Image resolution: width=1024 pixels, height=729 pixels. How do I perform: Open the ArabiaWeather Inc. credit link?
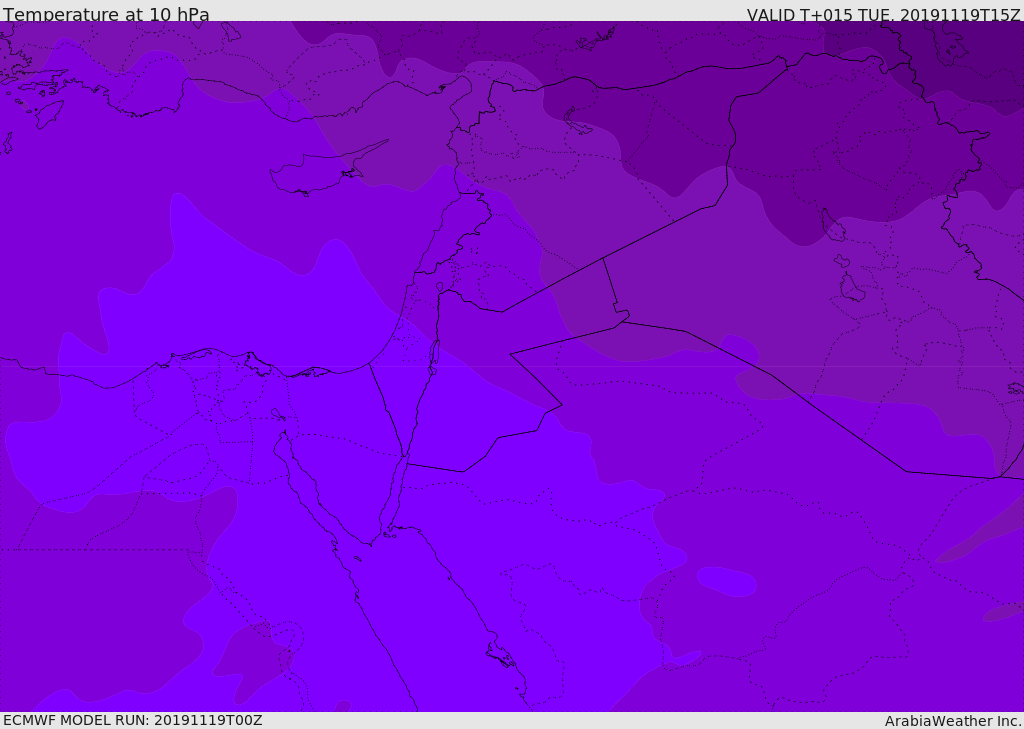952,721
